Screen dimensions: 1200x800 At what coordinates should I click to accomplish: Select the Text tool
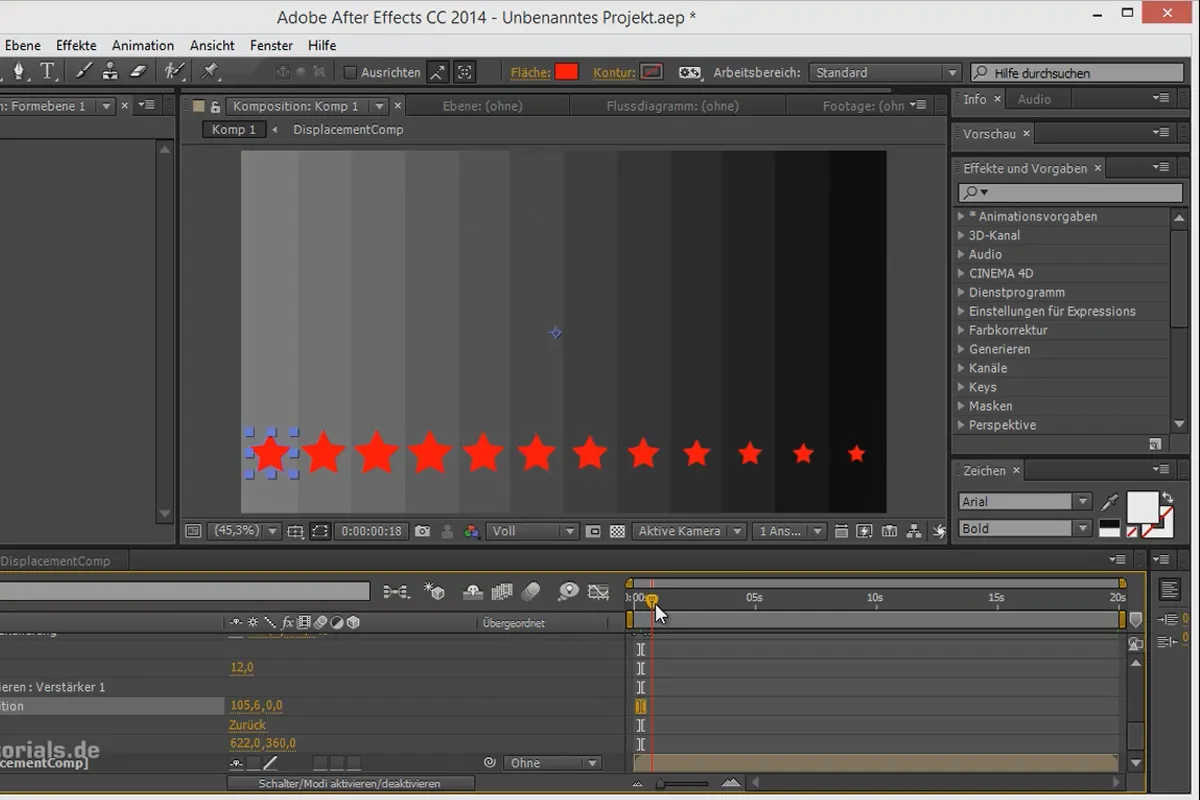click(x=47, y=72)
